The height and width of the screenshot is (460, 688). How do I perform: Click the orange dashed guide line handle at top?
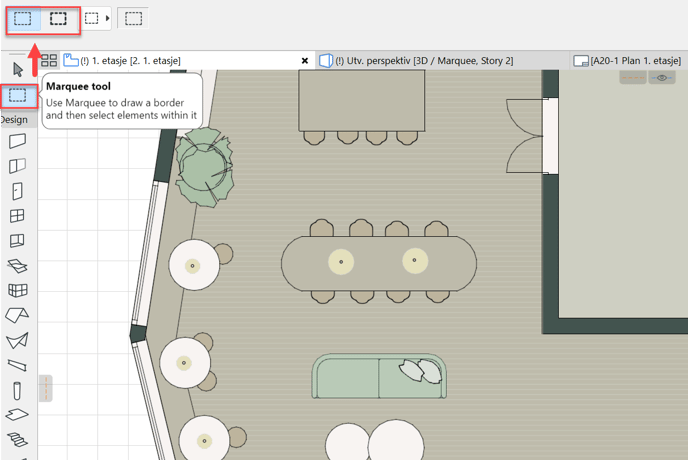(633, 78)
